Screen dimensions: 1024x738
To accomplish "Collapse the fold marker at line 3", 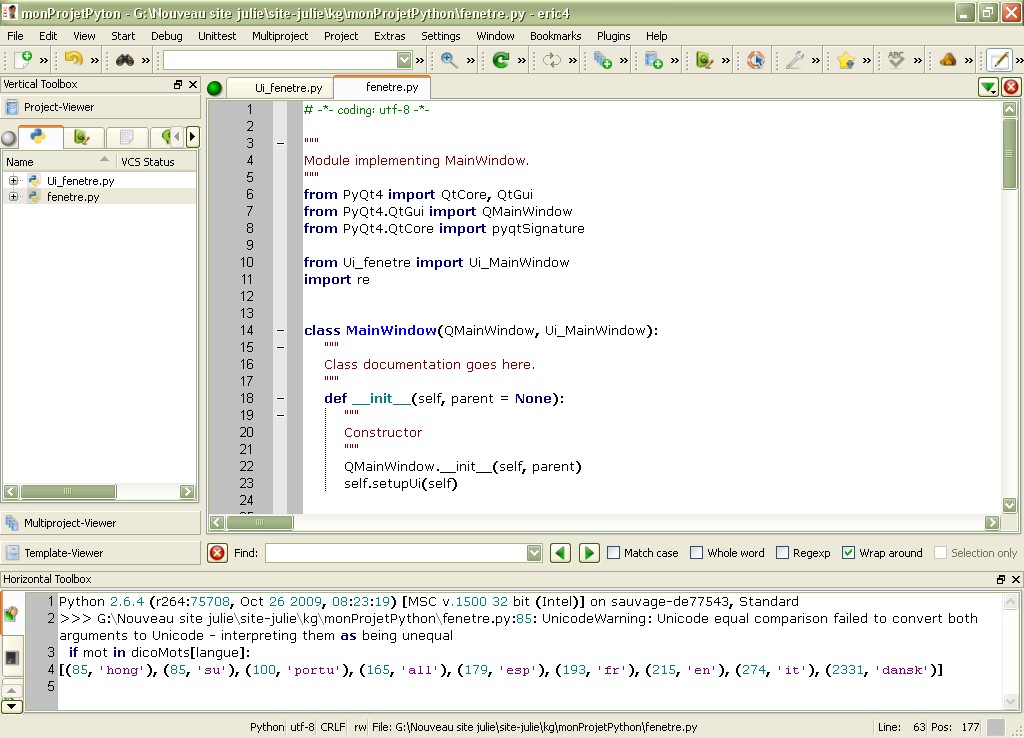I will tap(280, 143).
